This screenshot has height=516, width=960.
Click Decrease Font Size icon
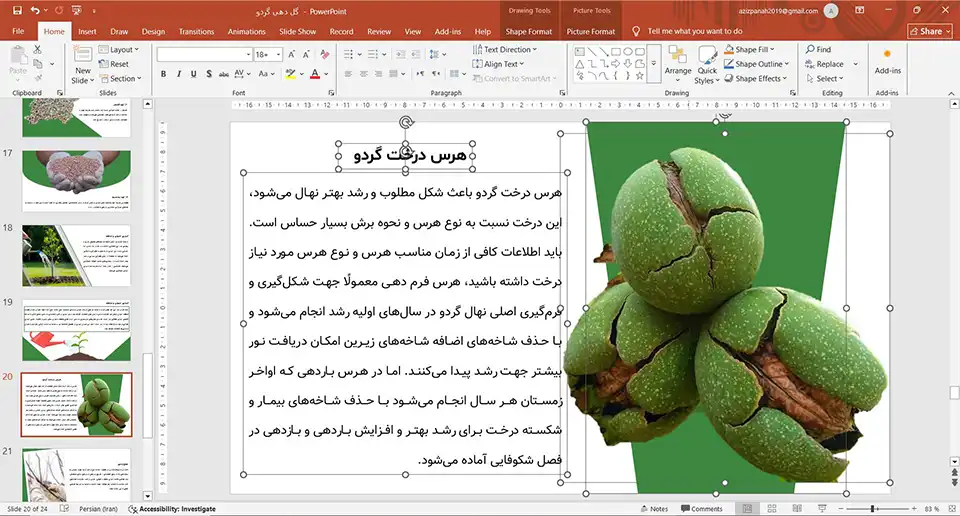(x=307, y=54)
